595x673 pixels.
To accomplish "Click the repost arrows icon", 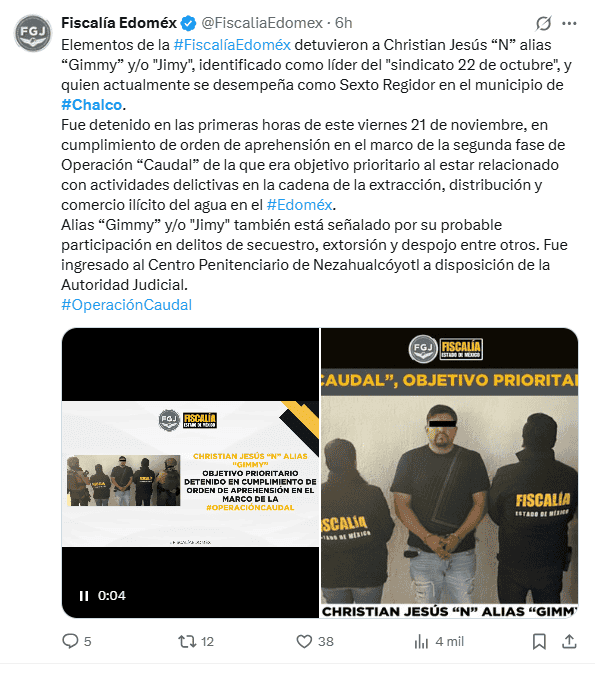I will click(x=187, y=642).
